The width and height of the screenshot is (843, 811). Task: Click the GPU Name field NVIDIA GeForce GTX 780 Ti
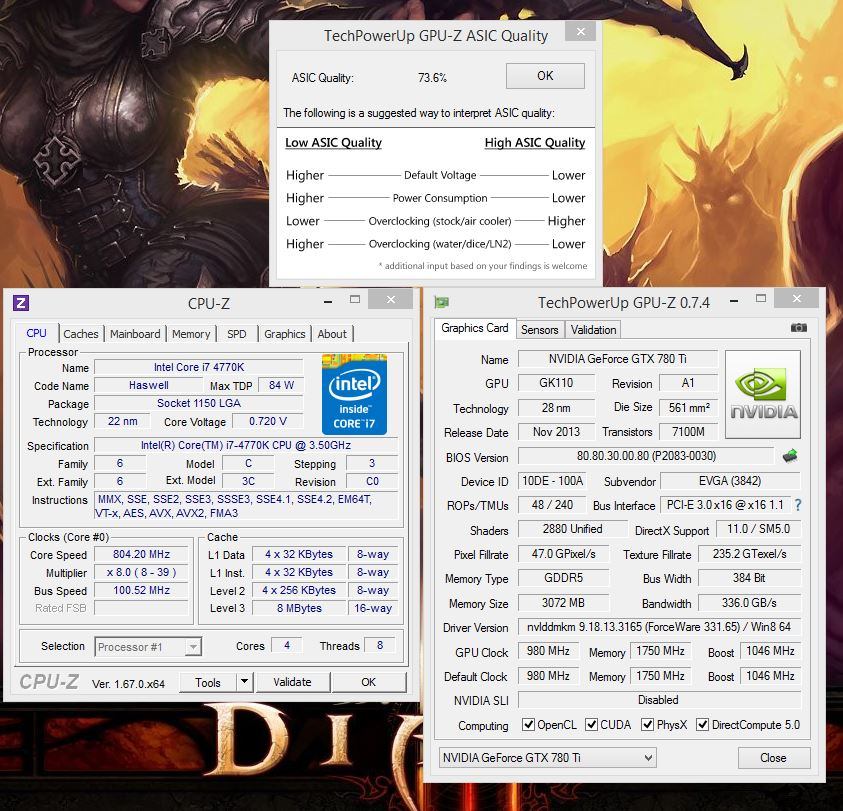tap(618, 359)
